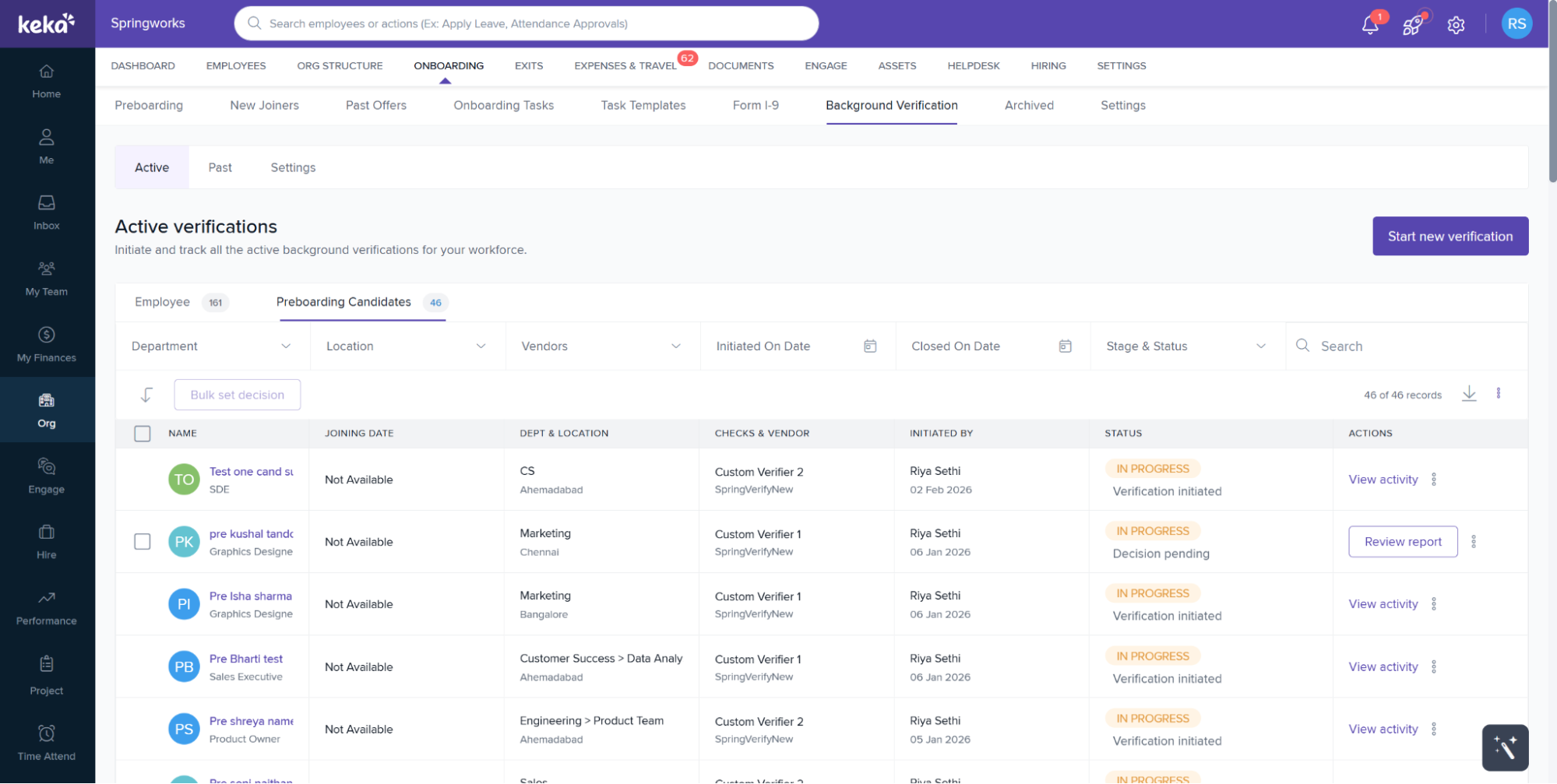Expand the Stage & Status dropdown
Viewport: 1557px width, 784px height.
[x=1185, y=346]
